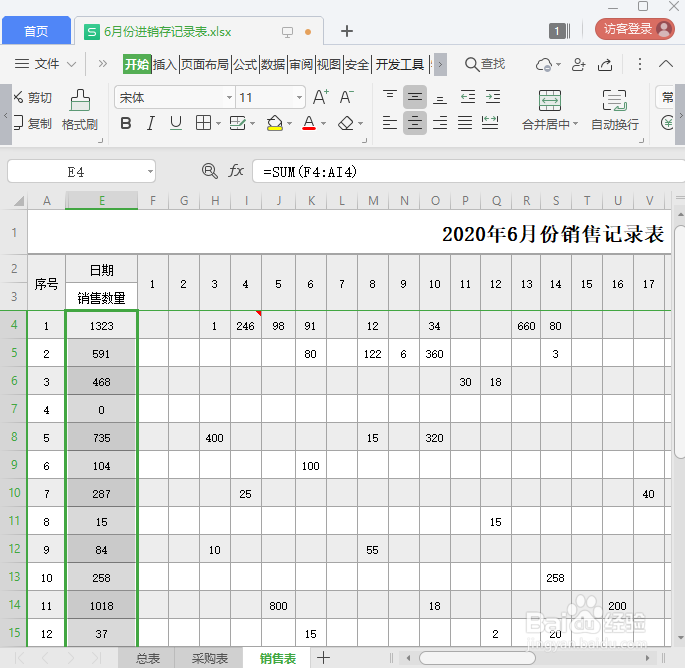Click the zoom magnifier icon beside fx
Image resolution: width=685 pixels, height=668 pixels.
[x=210, y=171]
